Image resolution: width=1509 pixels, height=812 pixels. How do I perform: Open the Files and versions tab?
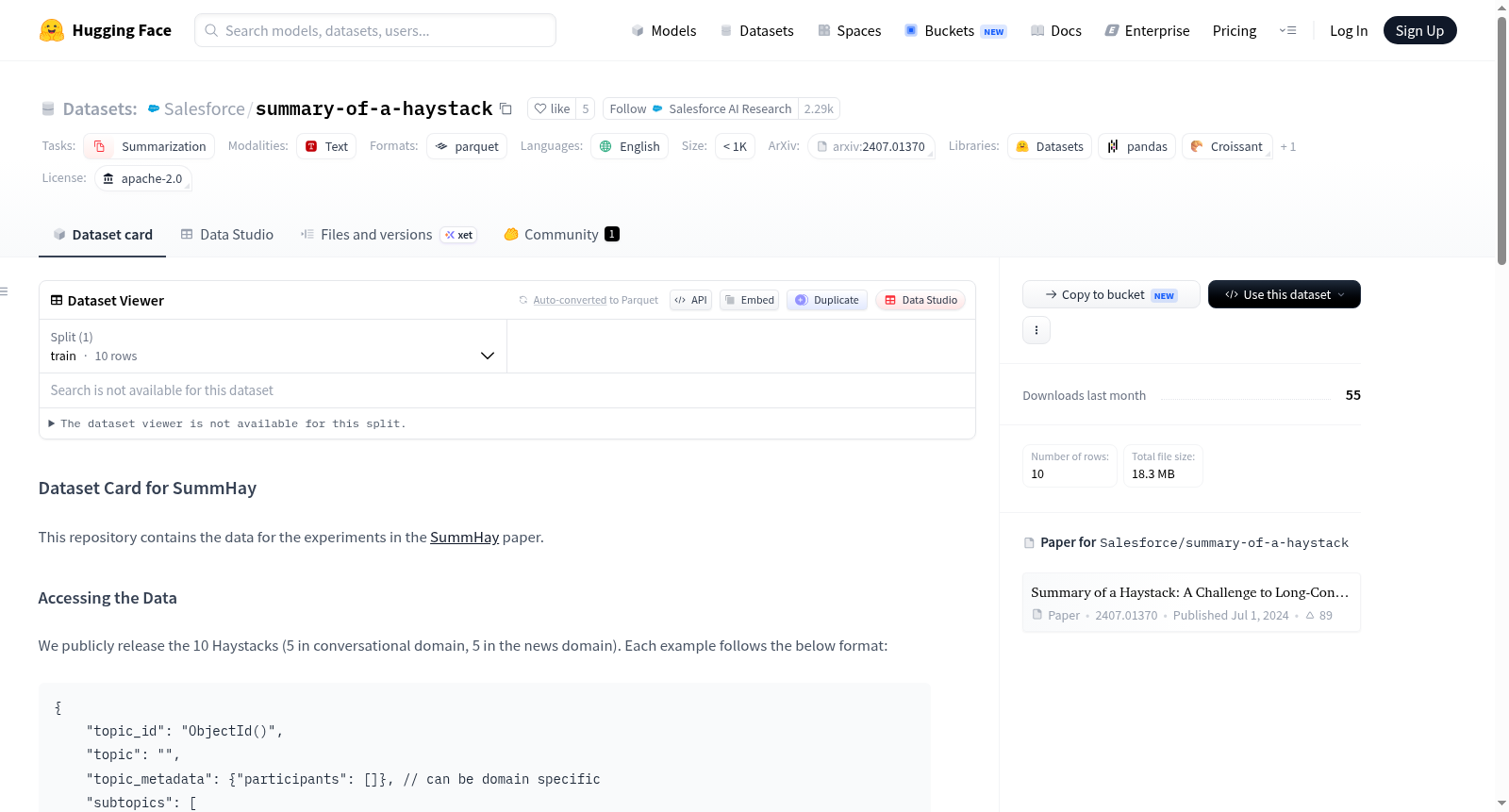pos(389,234)
